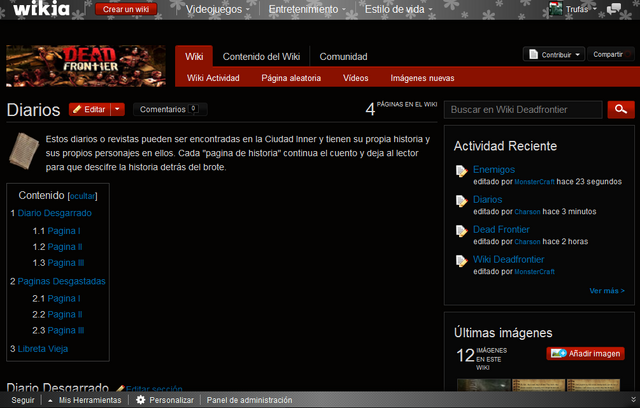The width and height of the screenshot is (640, 408).
Task: Open the Contribuir dropdown
Action: 554,54
